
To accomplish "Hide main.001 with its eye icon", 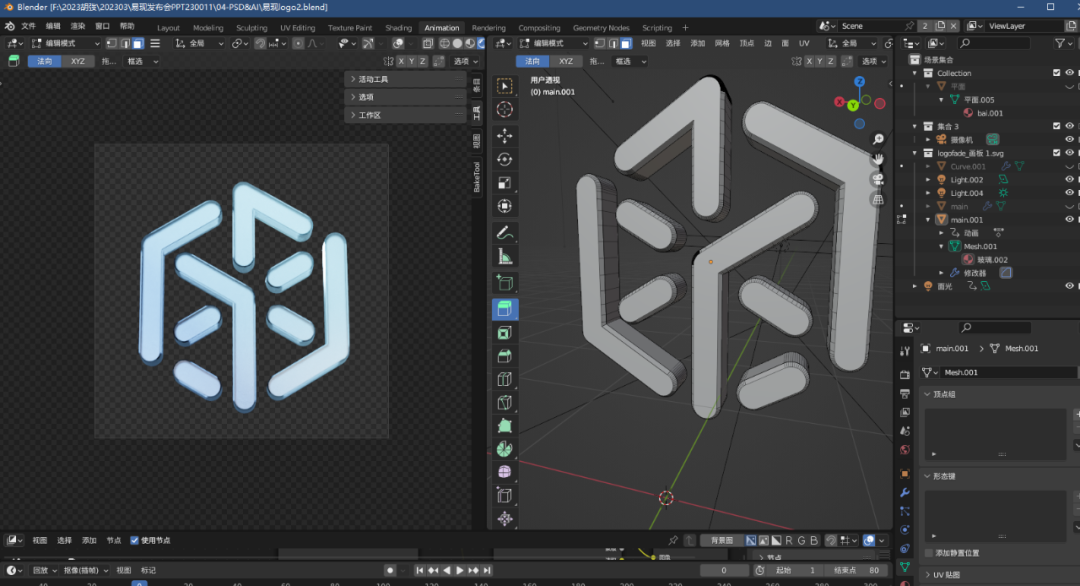I will [1070, 220].
